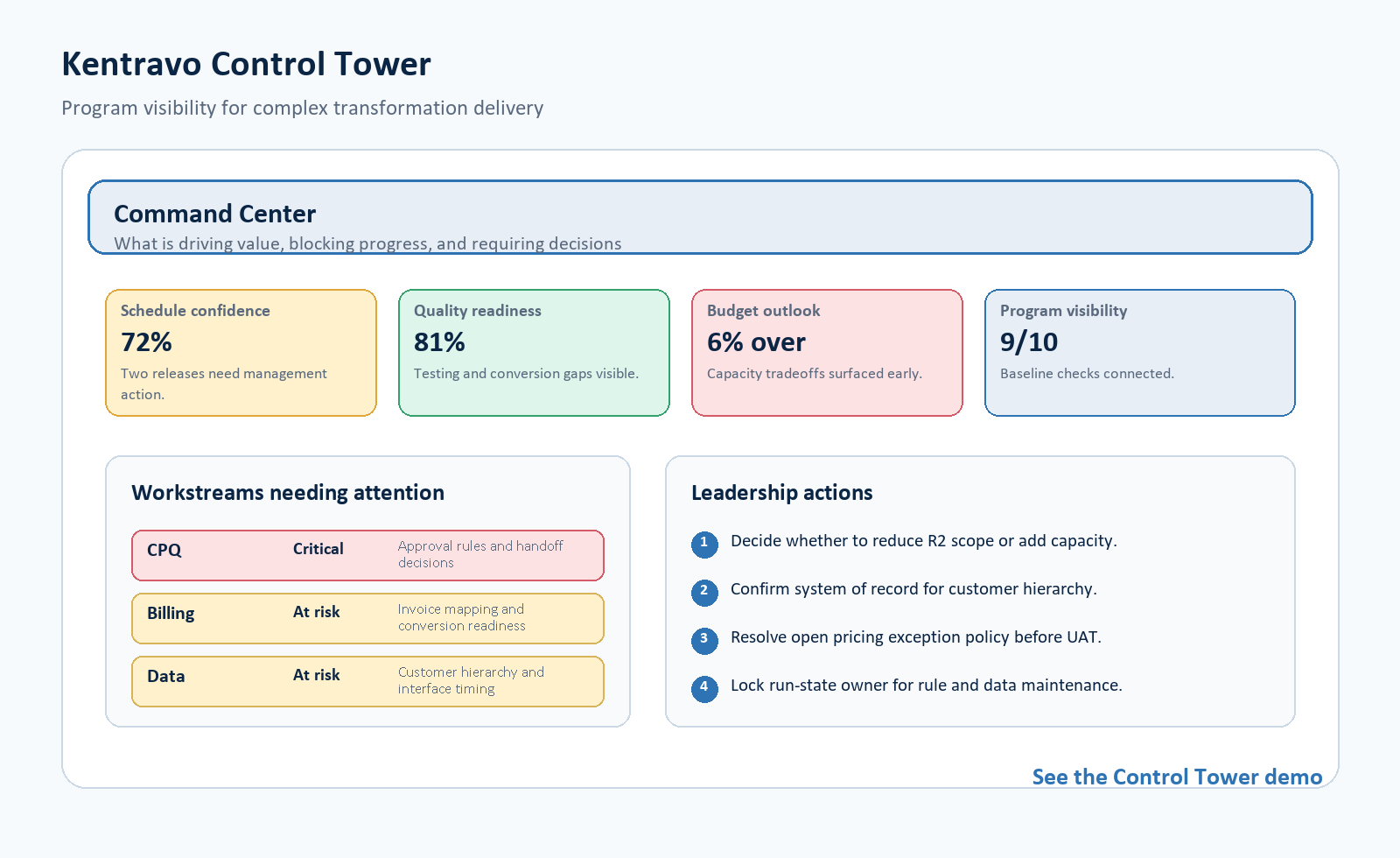Viewport: 1400px width, 858px height.
Task: Click 'Confirm system of record for customer hierarchy'
Action: (913, 589)
